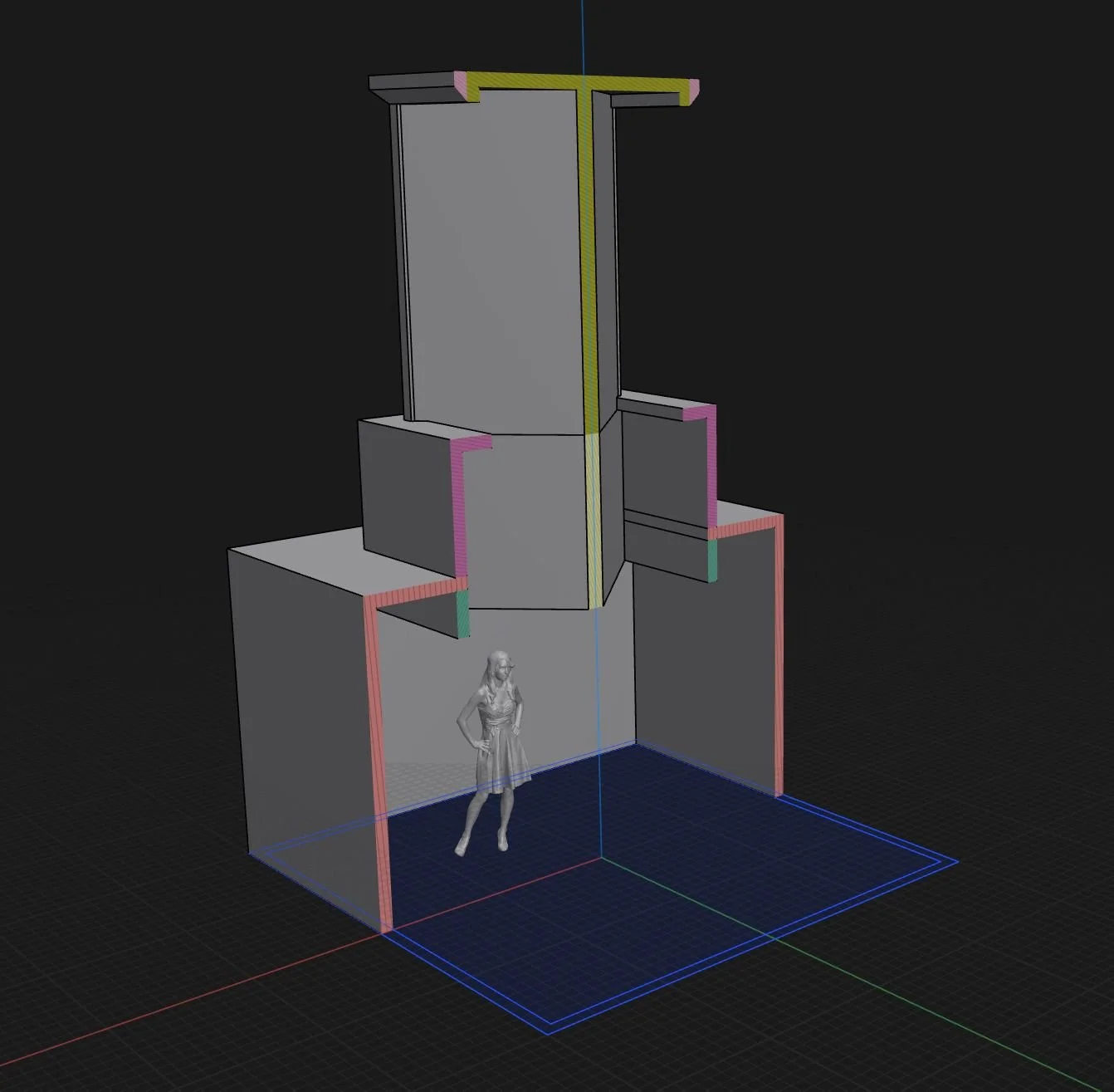This screenshot has width=1114, height=1092.
Task: Select the right salmon vertical wall section
Action: click(778, 656)
